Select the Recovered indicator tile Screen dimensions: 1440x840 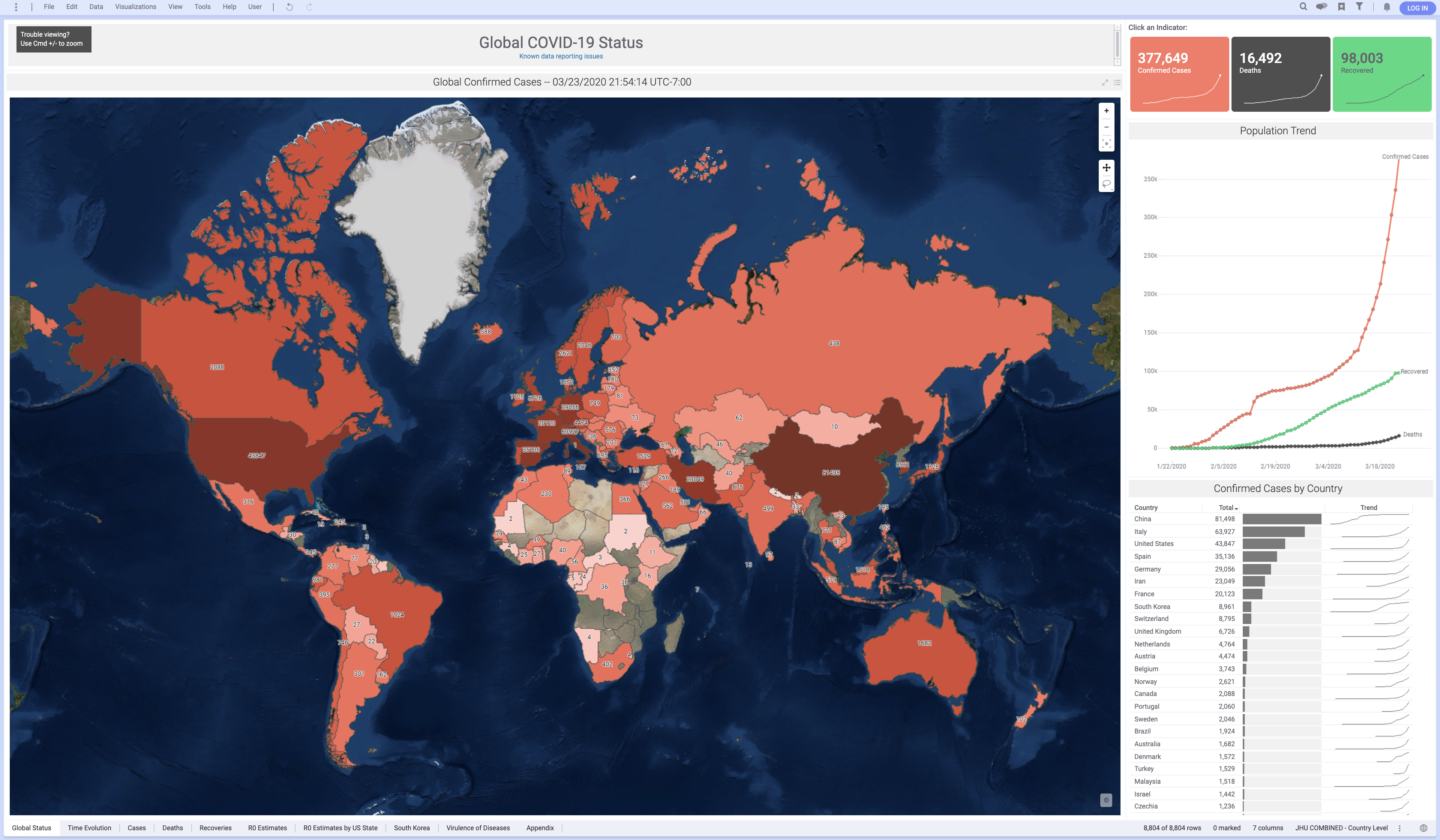click(1381, 74)
